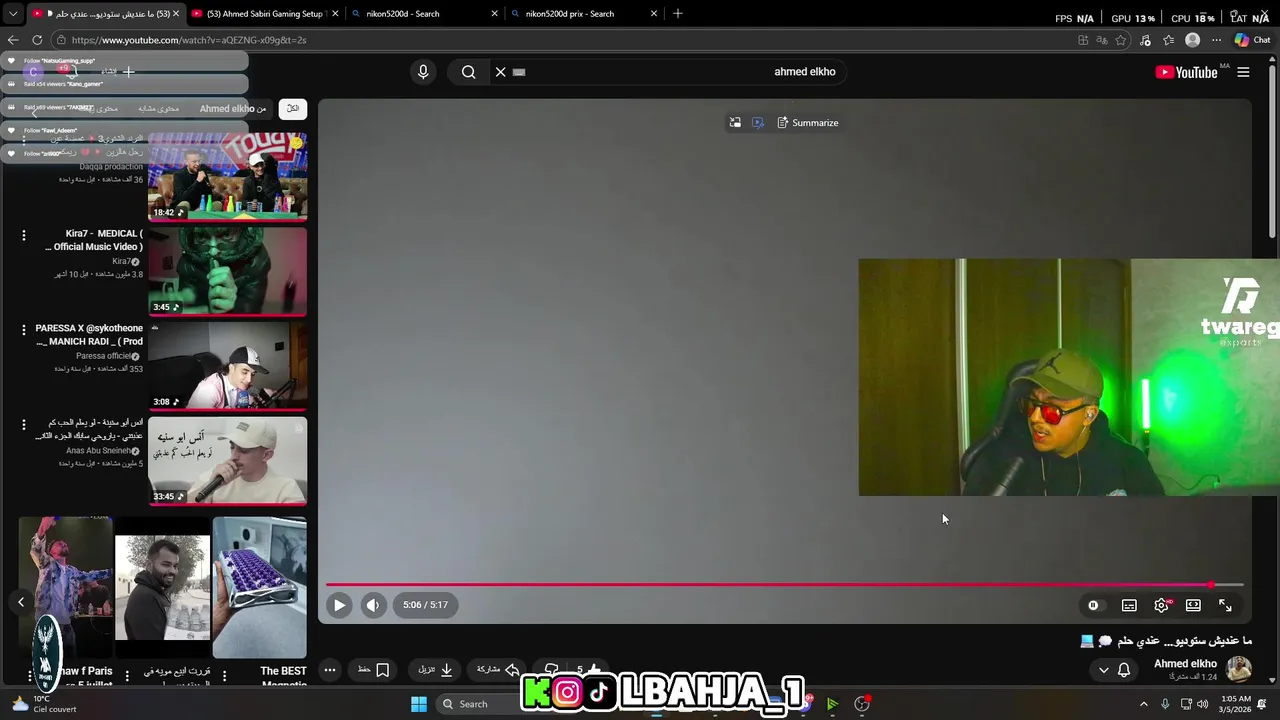The height and width of the screenshot is (720, 1280).
Task: Open the music/media note icon in Edge toolbar
Action: click(x=1145, y=40)
